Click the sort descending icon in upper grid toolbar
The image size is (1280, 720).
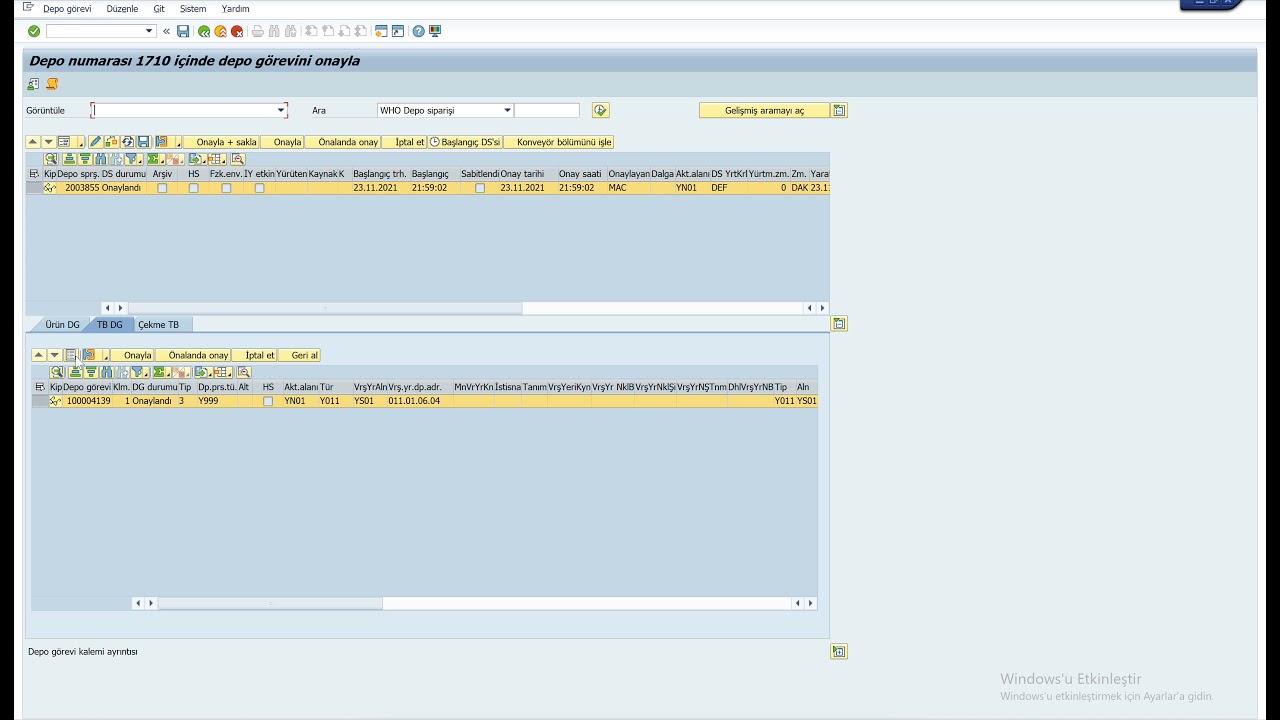click(85, 159)
